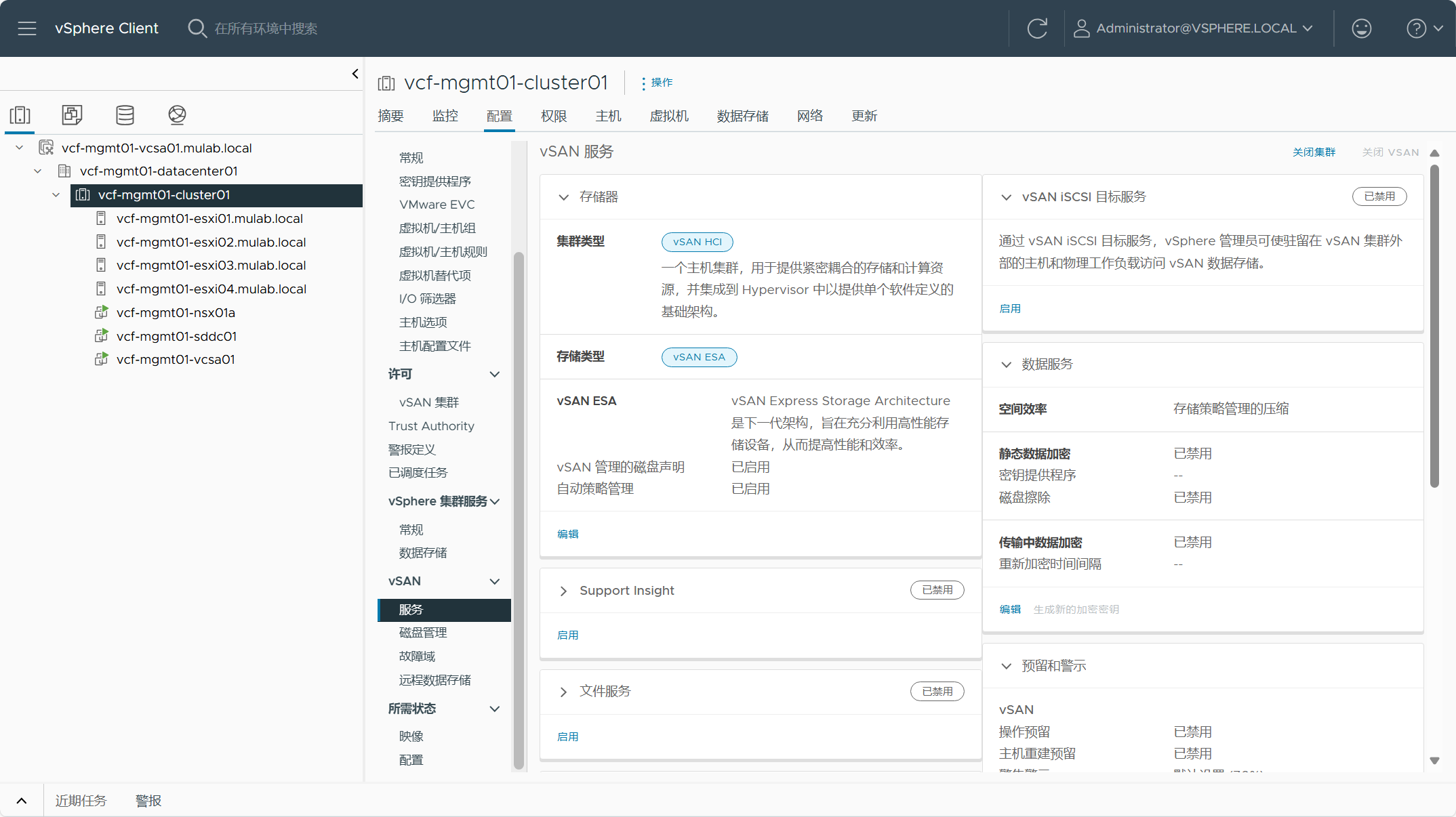
Task: Switch to Networking inventory view
Action: [x=177, y=114]
